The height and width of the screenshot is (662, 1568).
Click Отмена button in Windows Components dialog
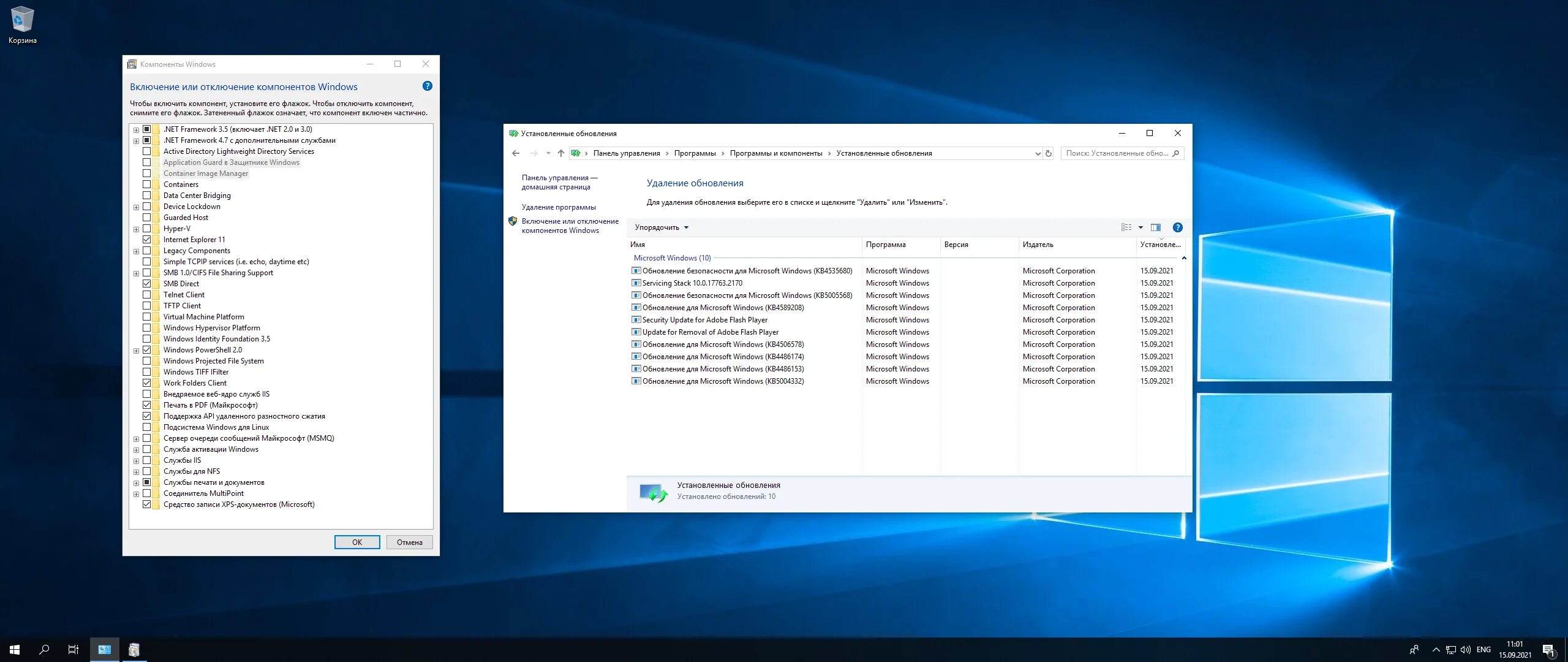409,542
